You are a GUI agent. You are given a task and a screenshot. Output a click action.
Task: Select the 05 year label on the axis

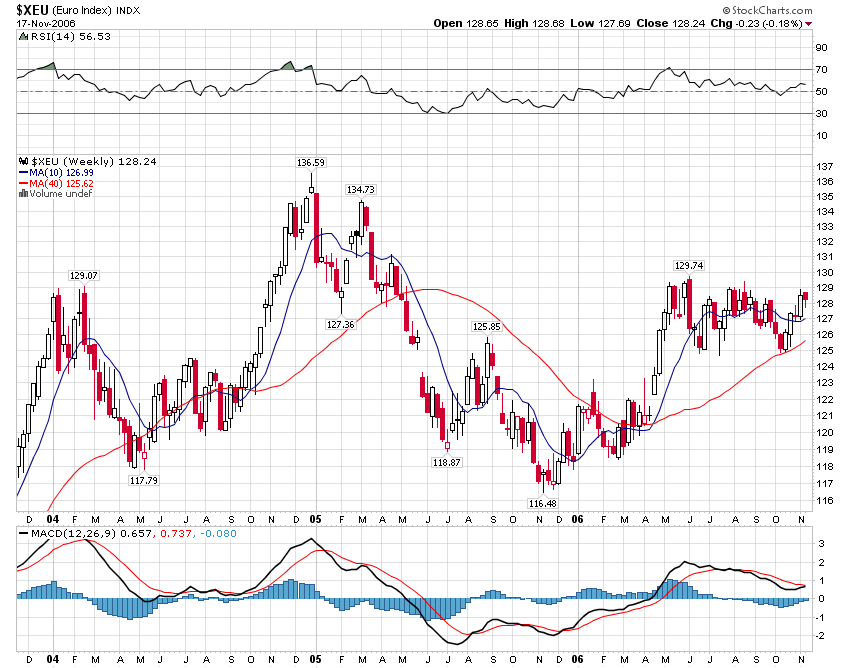click(x=316, y=520)
